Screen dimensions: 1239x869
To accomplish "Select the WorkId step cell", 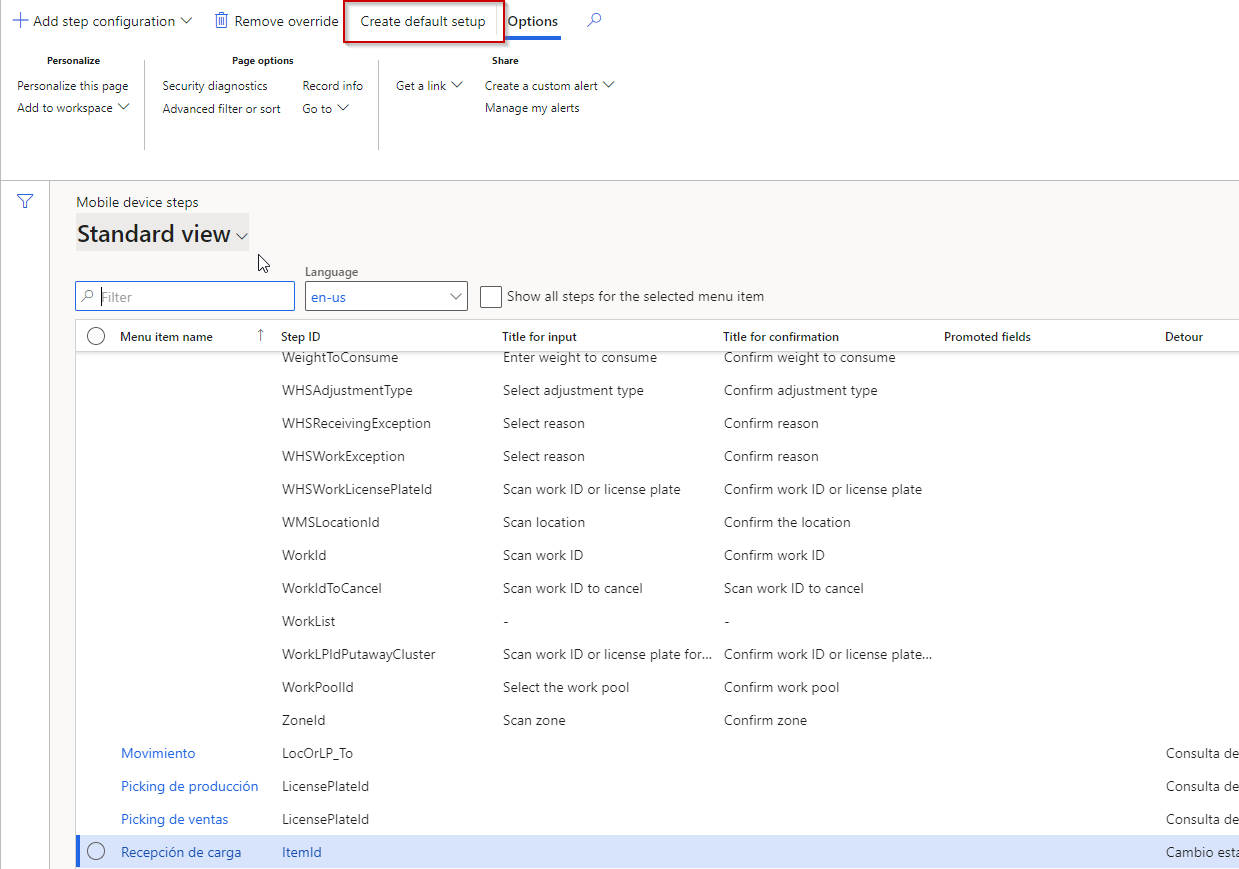I will click(304, 555).
